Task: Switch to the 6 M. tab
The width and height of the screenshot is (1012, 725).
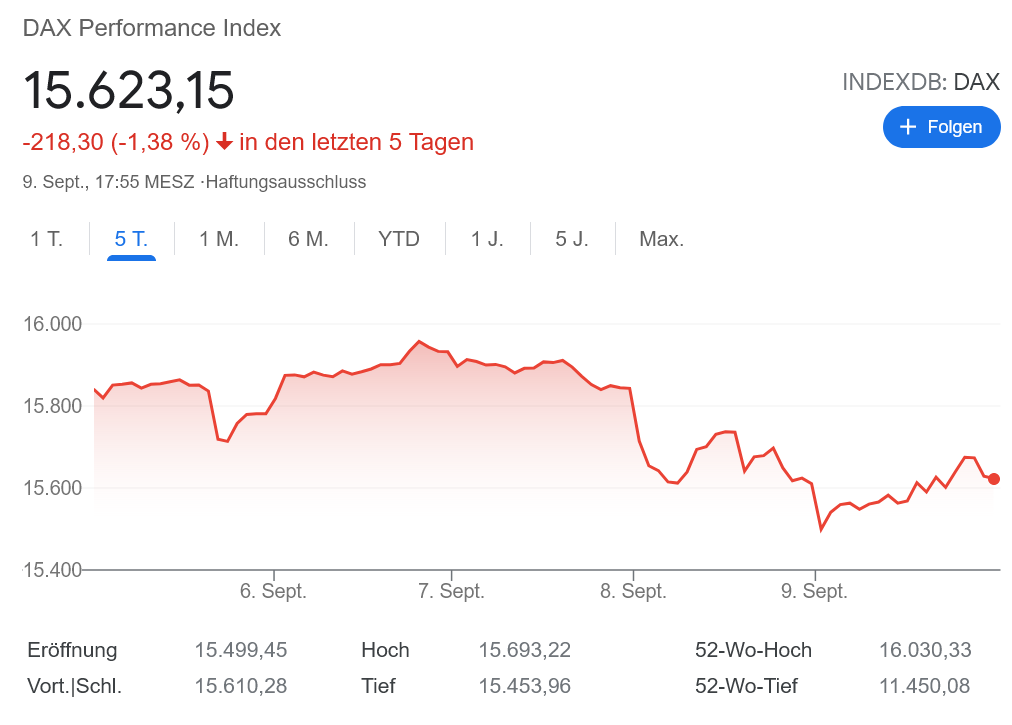Action: [x=308, y=239]
